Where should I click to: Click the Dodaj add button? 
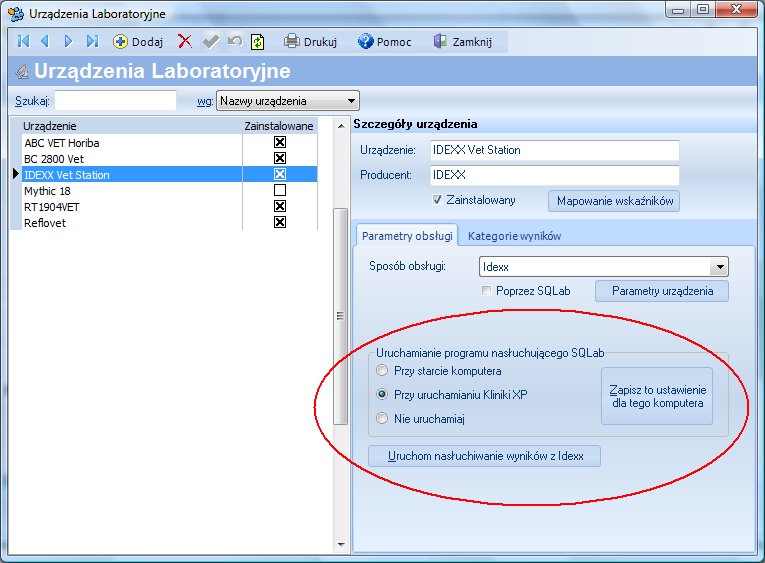(x=138, y=42)
